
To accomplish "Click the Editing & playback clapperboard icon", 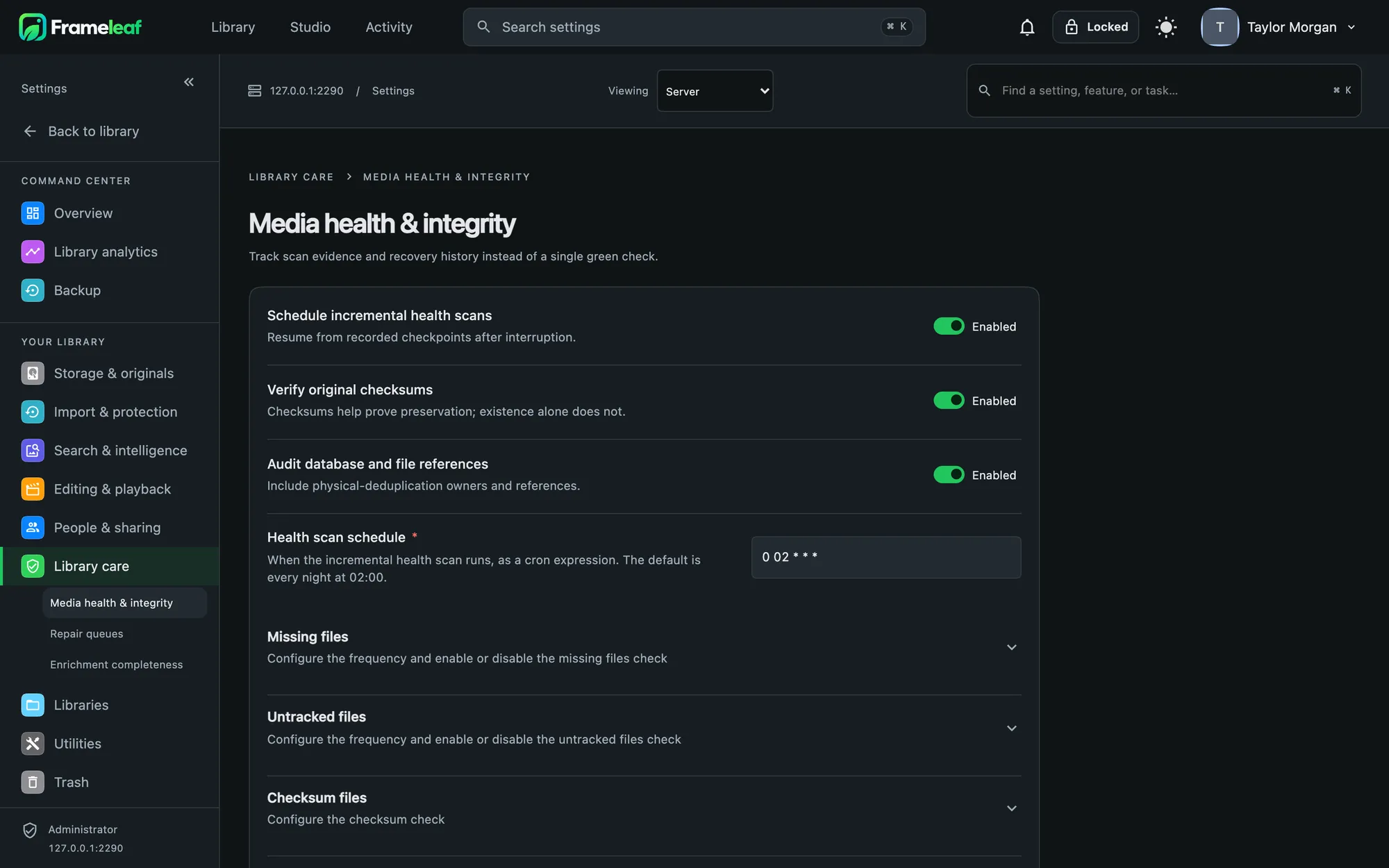I will coord(33,489).
